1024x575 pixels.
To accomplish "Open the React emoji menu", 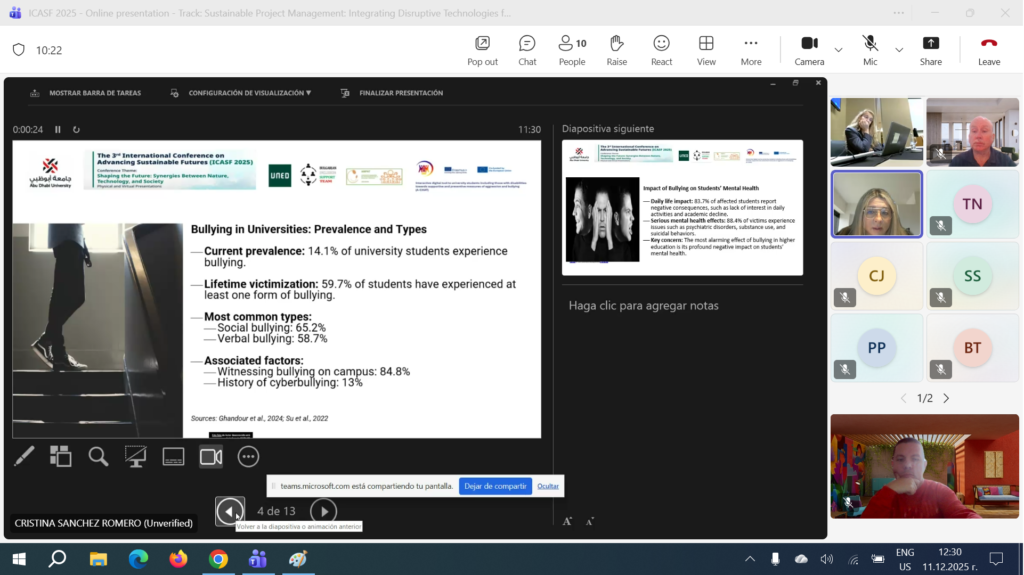I will (661, 50).
